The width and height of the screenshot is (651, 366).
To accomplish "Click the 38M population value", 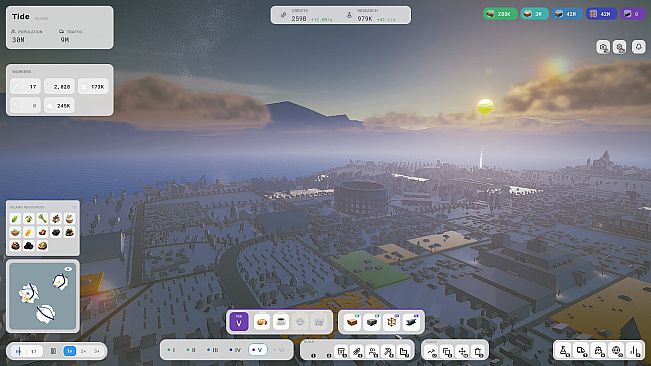I will 18,40.
